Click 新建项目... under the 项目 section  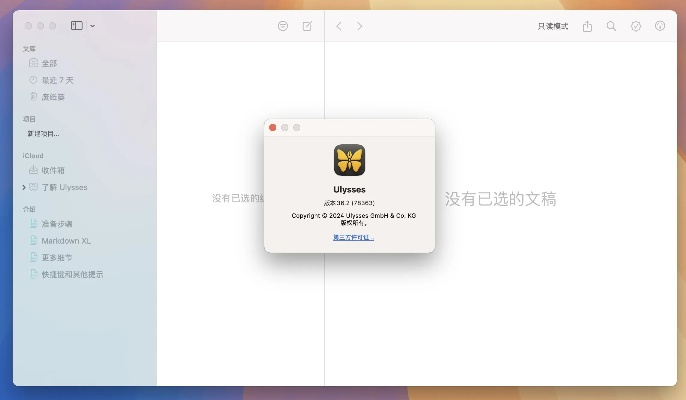[43, 134]
